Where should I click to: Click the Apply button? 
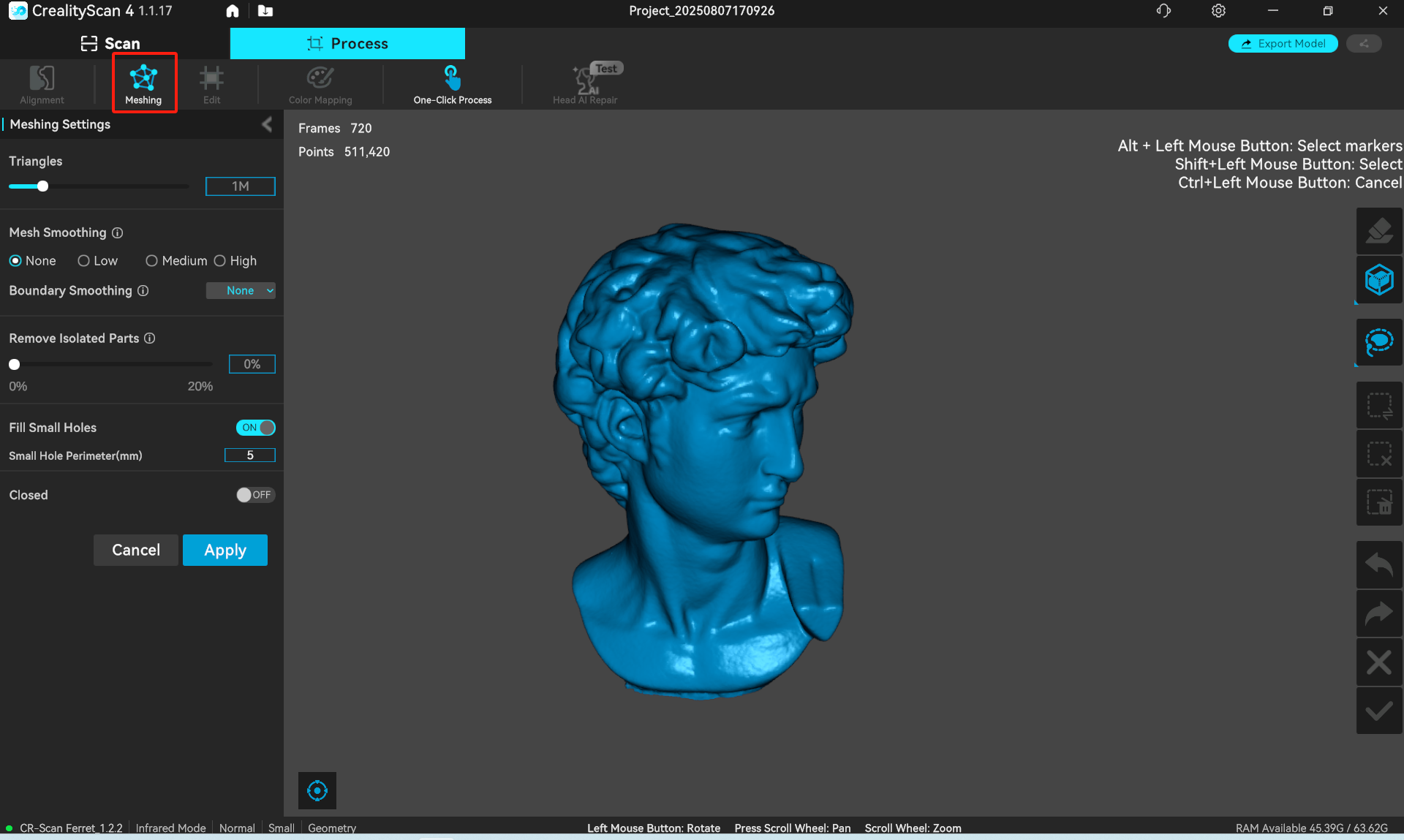[224, 550]
